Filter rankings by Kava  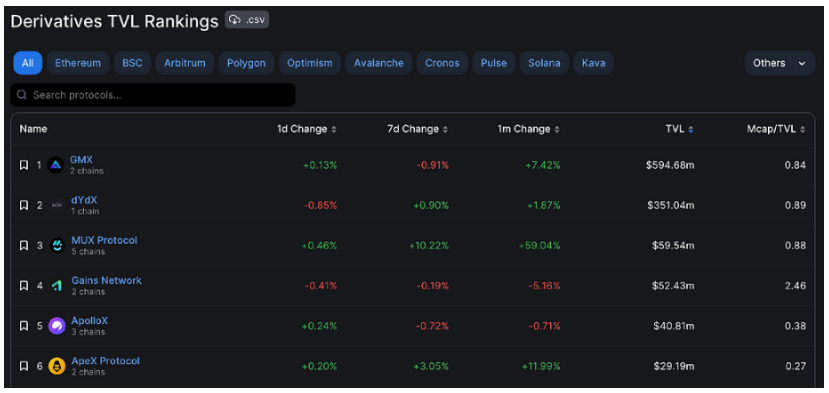[593, 63]
